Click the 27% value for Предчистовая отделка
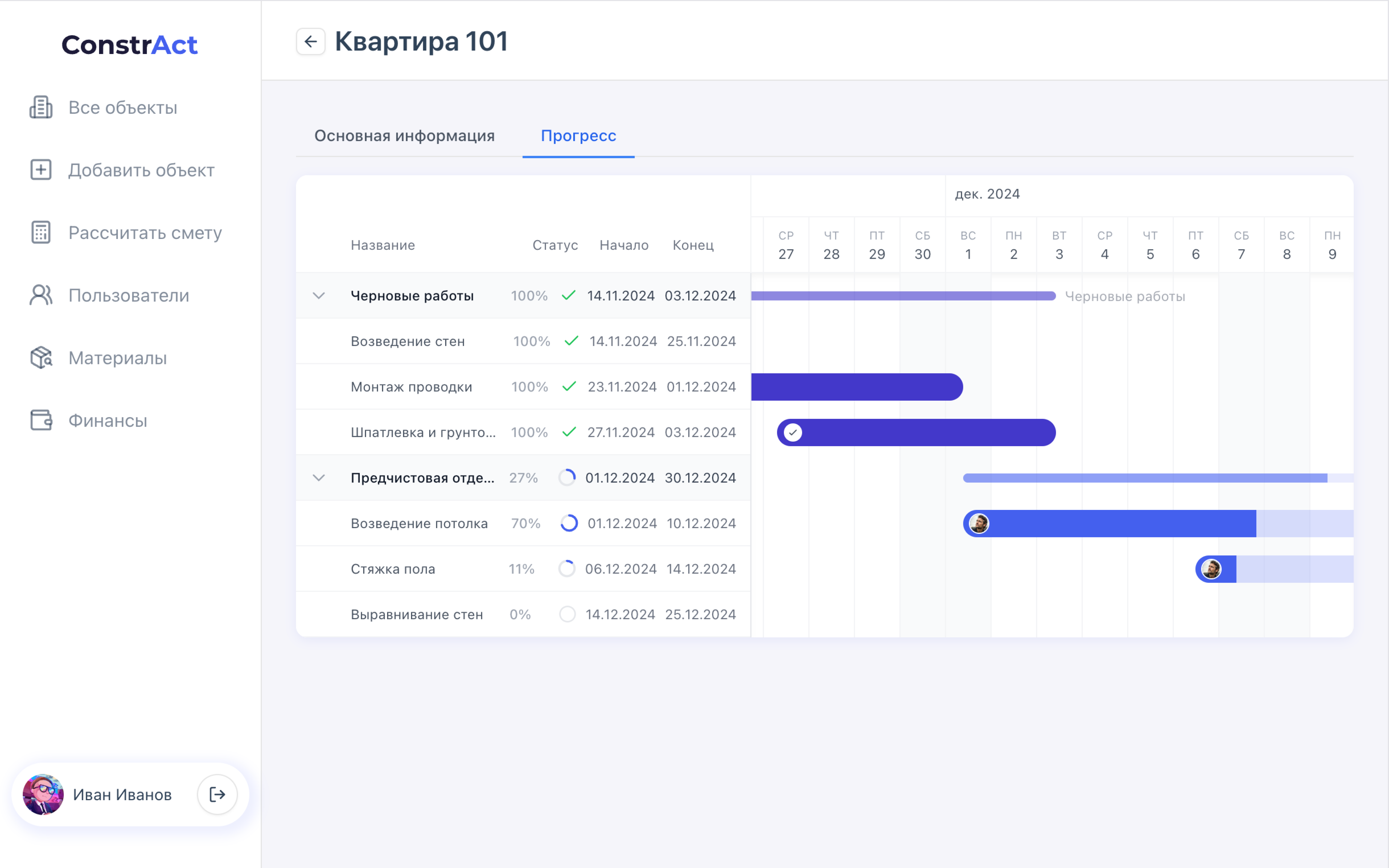 click(x=524, y=478)
